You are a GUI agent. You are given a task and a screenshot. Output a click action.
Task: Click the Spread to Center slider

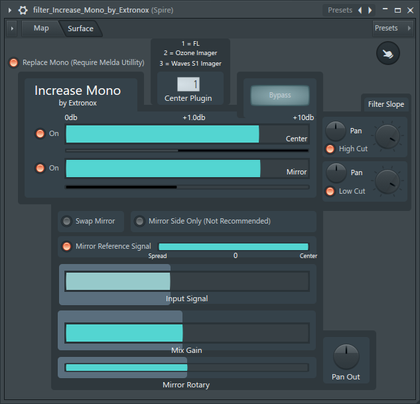233,247
